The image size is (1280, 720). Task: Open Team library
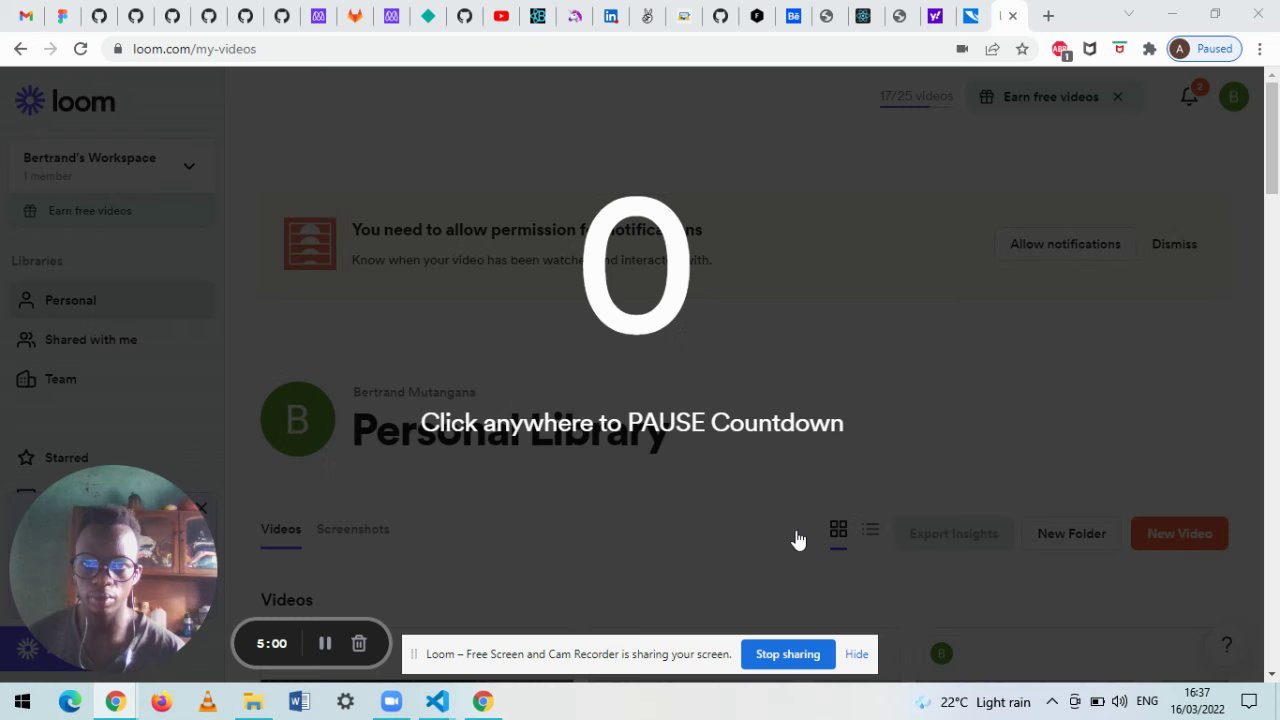tap(113, 379)
